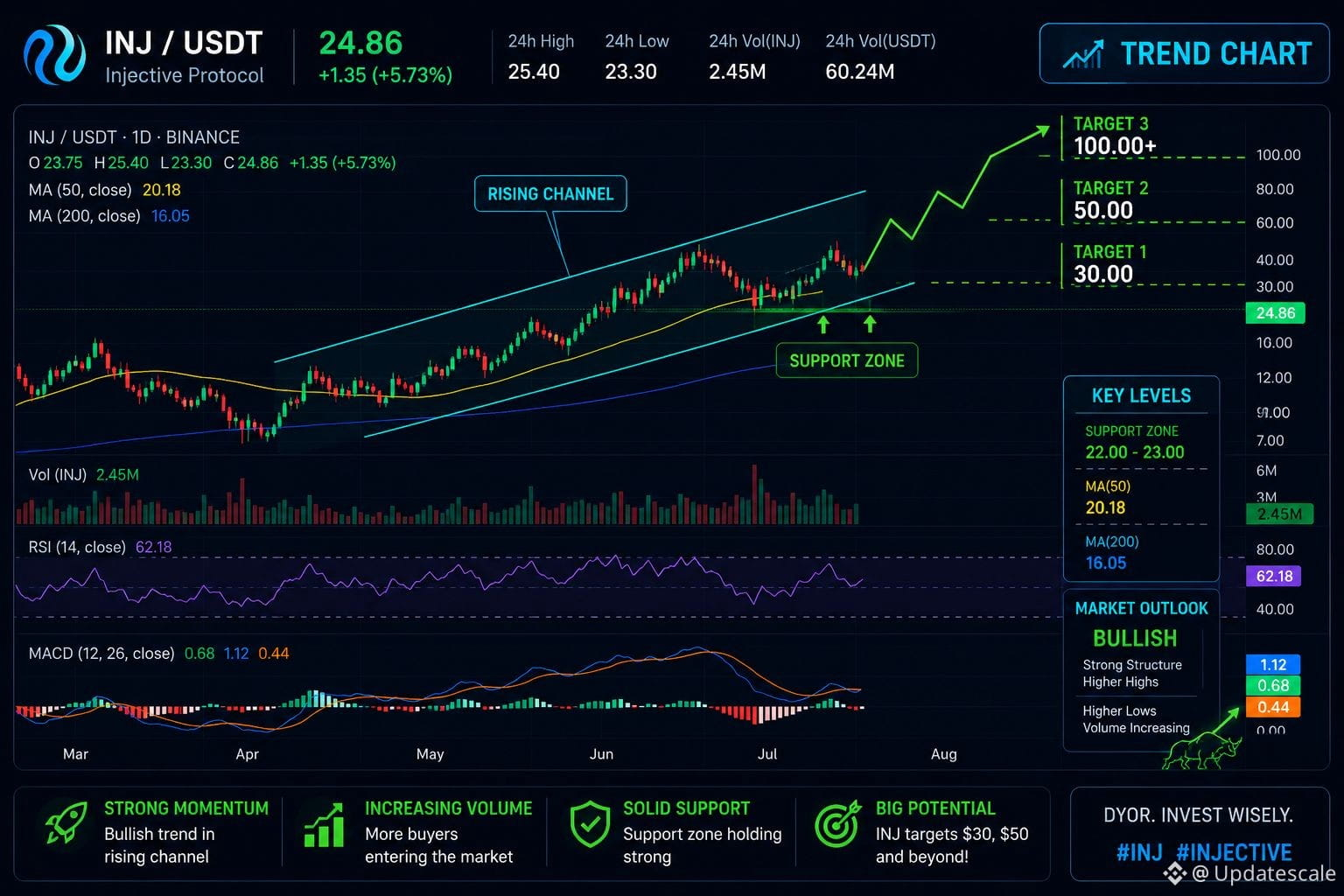Click the 24h Low value 23.30
Screen dimensions: 1344x896
[x=631, y=72]
